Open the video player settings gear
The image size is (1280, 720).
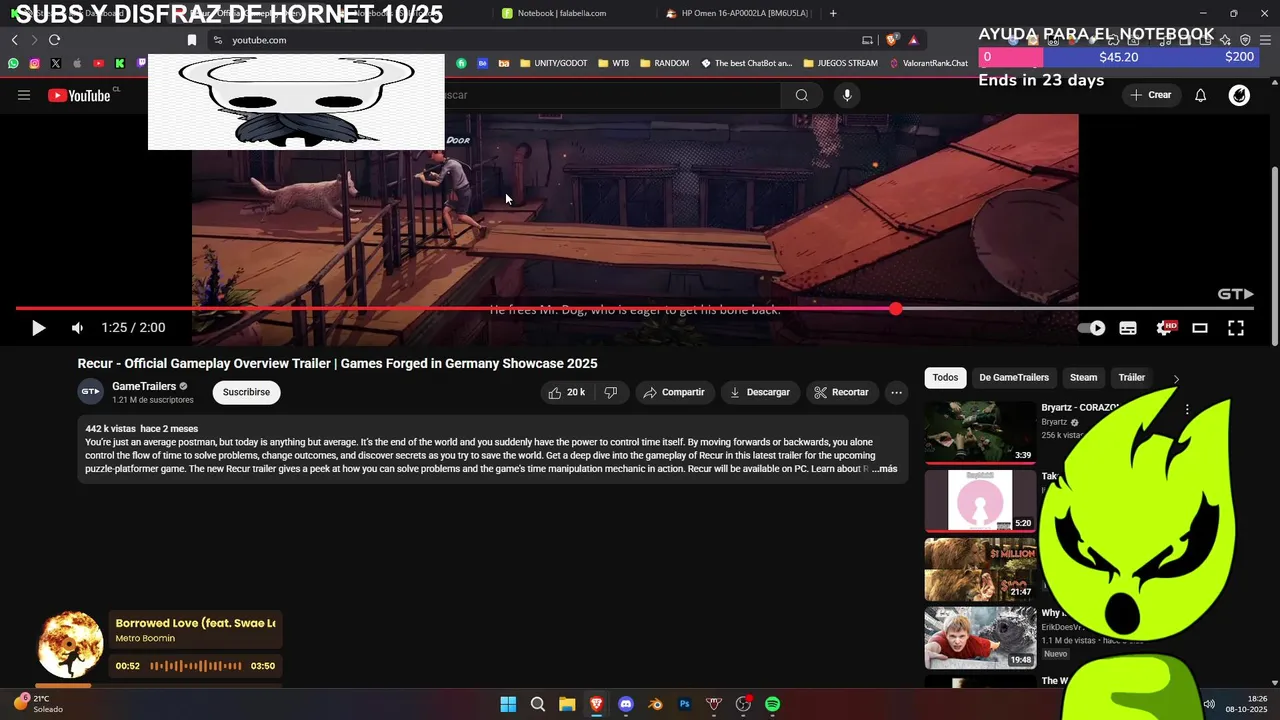point(1165,328)
